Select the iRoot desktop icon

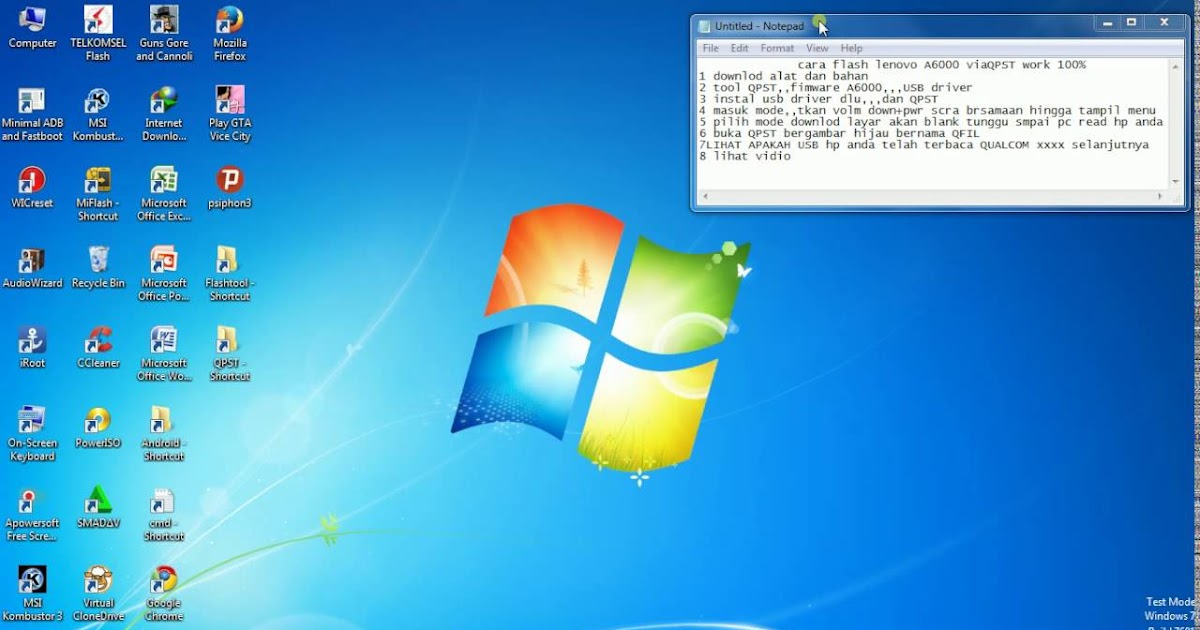click(x=32, y=347)
